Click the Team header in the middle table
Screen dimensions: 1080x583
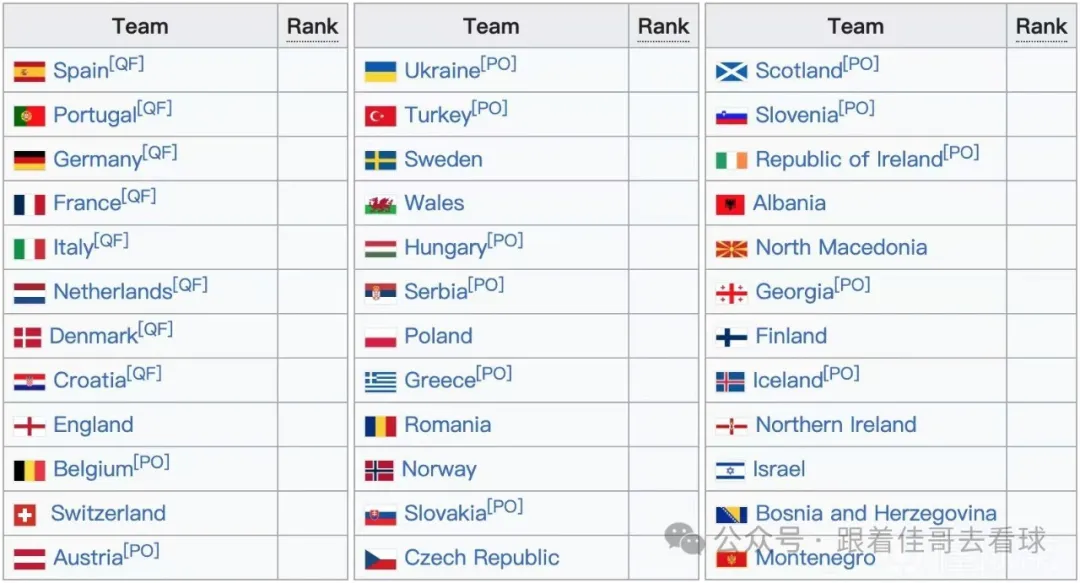click(491, 27)
